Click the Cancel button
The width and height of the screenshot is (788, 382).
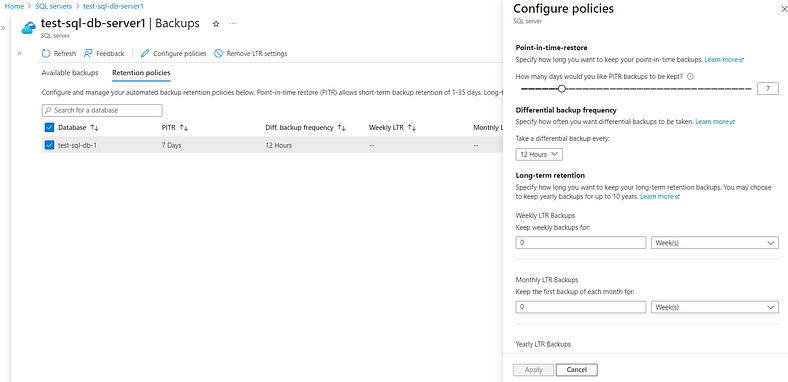click(x=577, y=370)
